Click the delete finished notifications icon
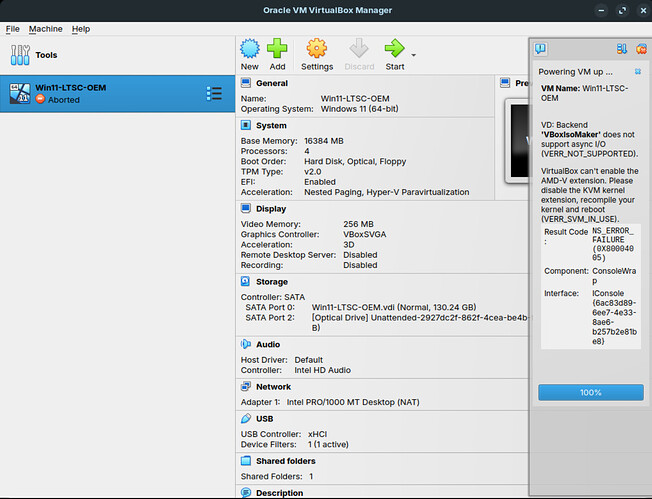This screenshot has height=499, width=652. point(641,49)
